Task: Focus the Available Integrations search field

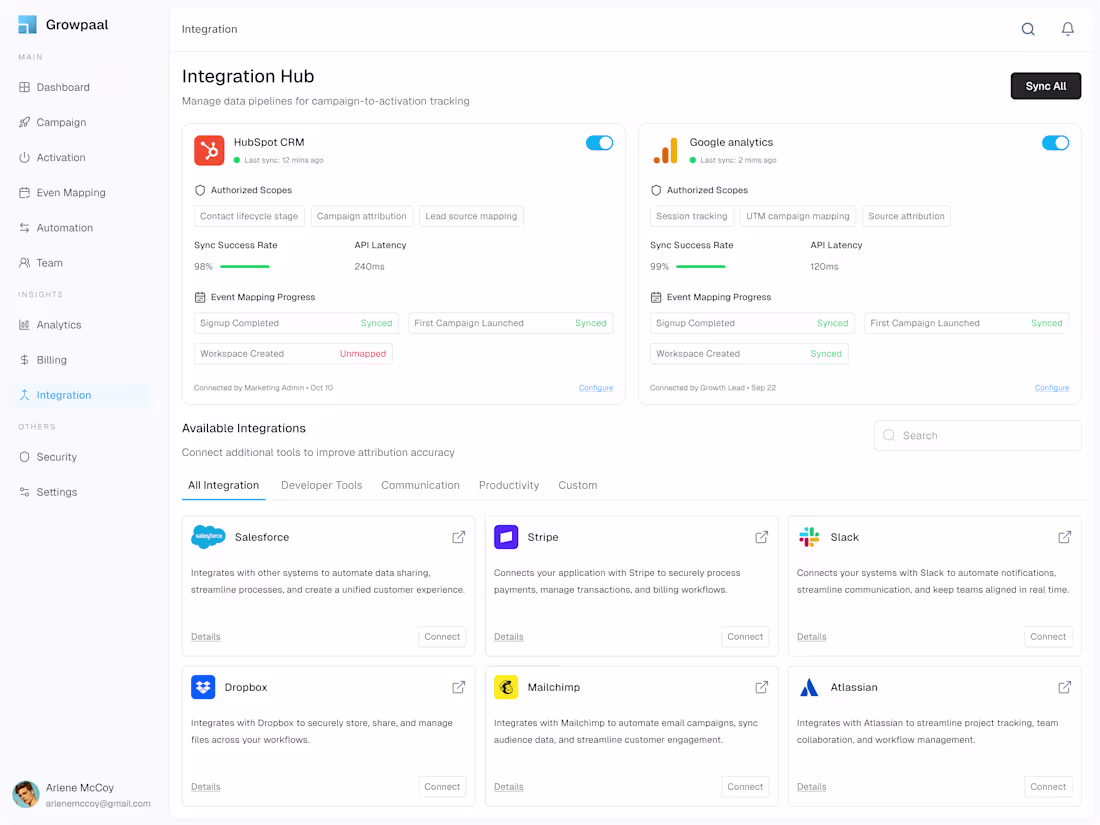Action: click(x=977, y=435)
